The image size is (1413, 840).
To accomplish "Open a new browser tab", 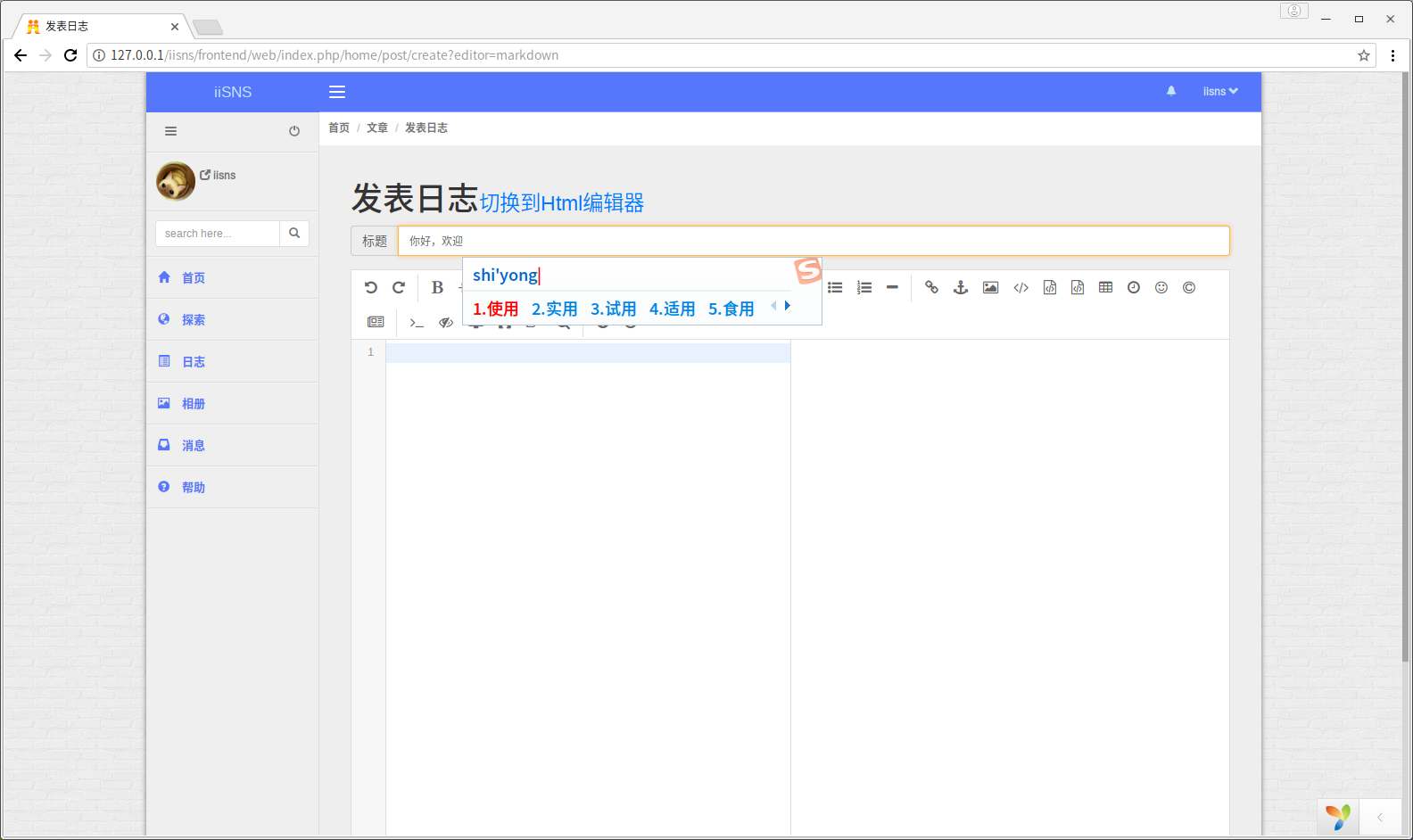I will pos(208,28).
